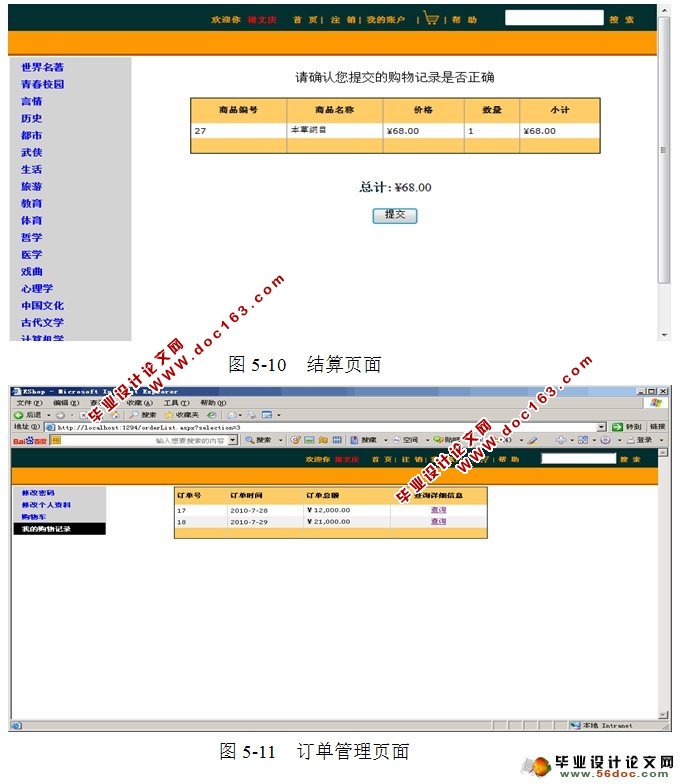Click the top page vertical scrollbar down arrow
This screenshot has height=784, width=684.
(664, 335)
